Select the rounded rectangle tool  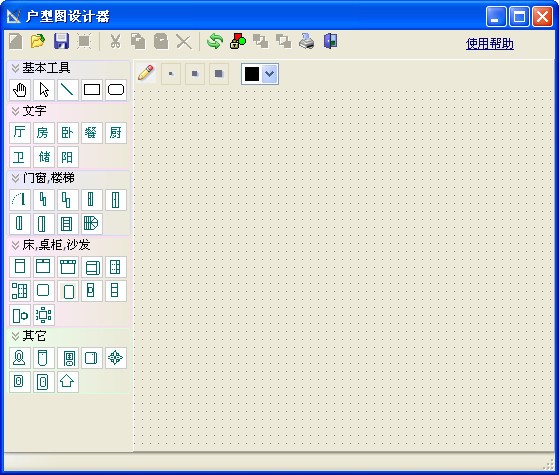[x=116, y=90]
